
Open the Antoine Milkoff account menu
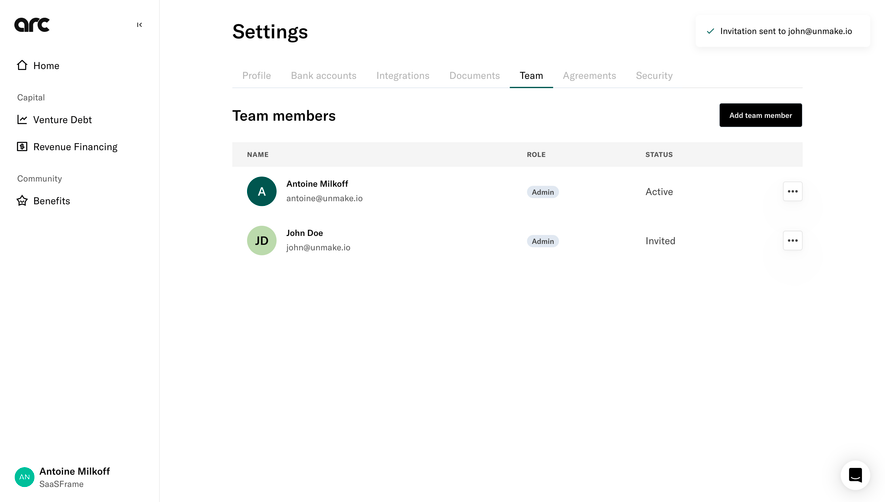point(63,477)
